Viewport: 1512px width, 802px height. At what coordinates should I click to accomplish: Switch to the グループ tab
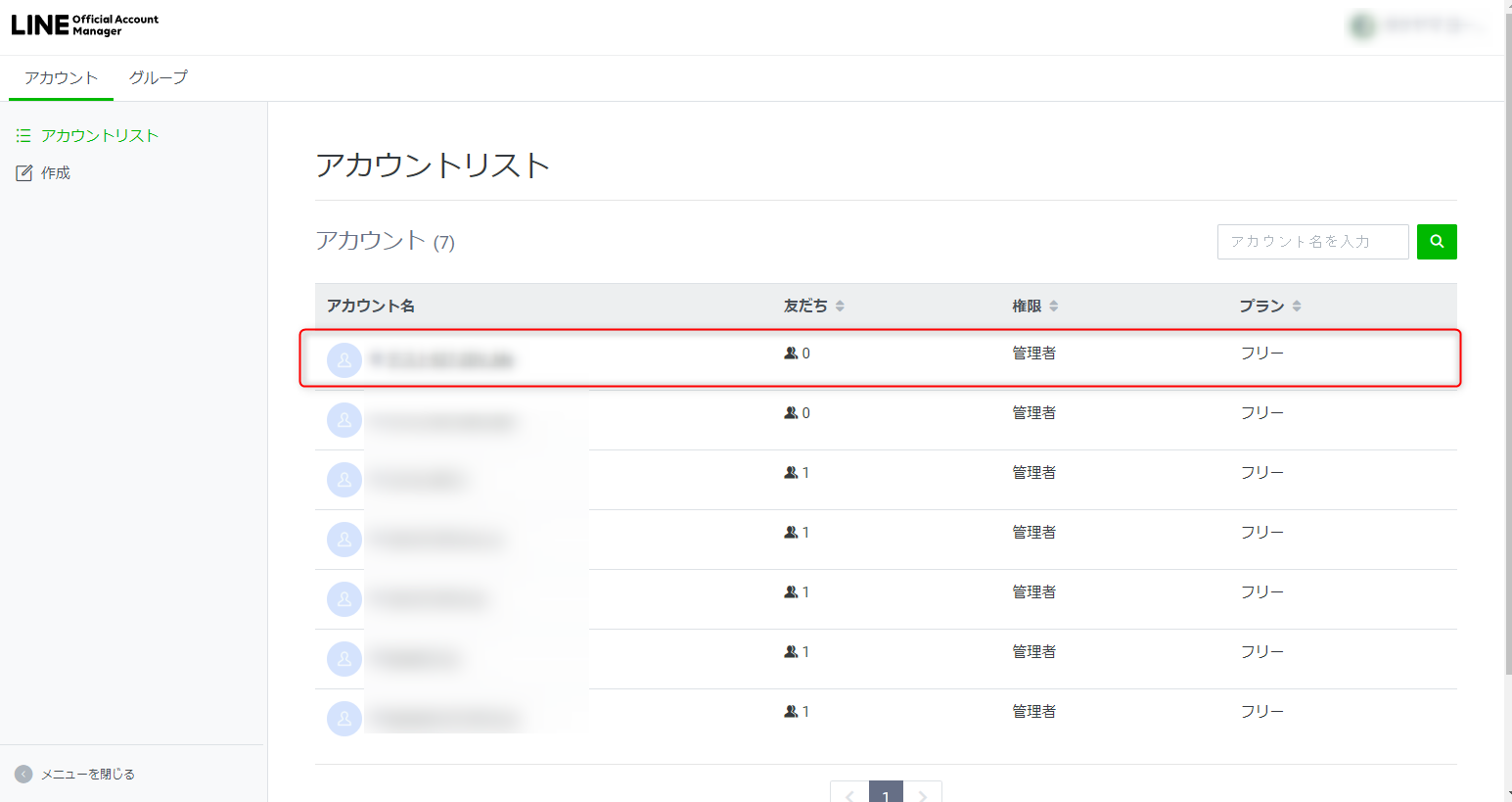click(158, 77)
